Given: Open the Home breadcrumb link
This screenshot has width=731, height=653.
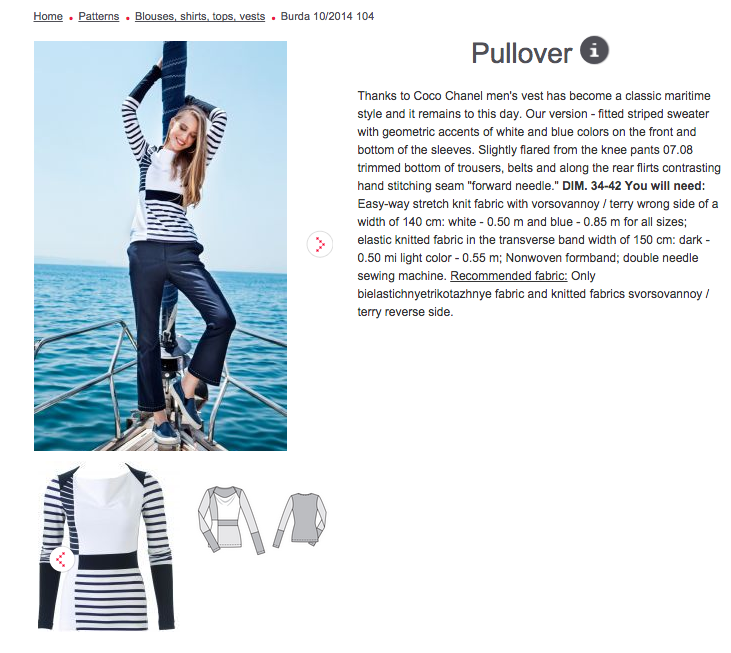Looking at the screenshot, I should 48,16.
